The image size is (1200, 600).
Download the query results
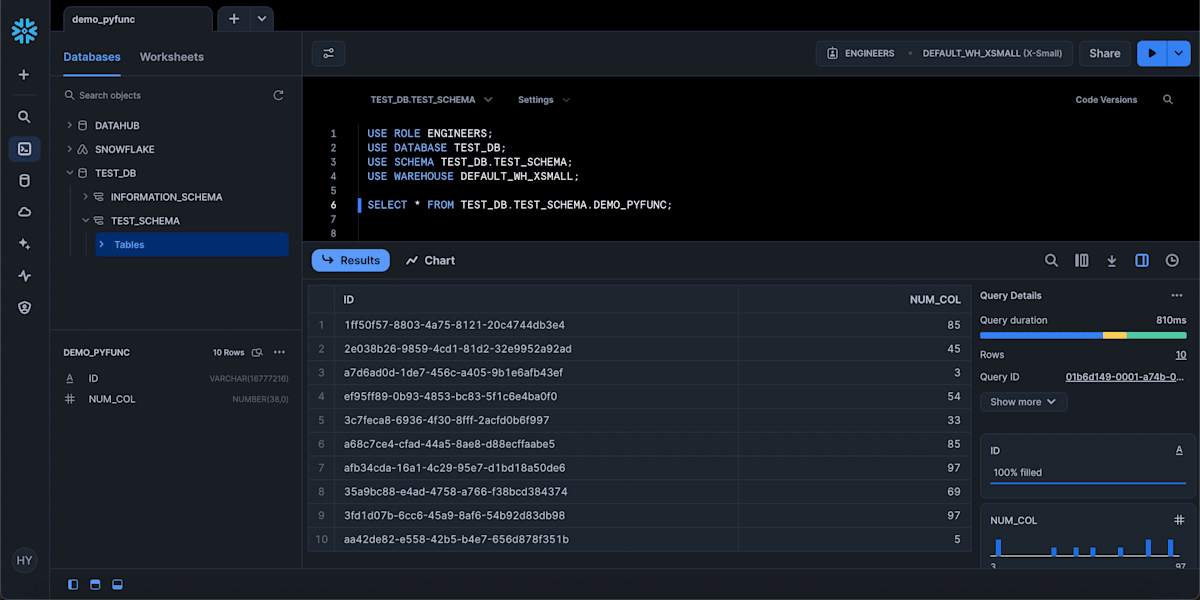coord(1111,260)
